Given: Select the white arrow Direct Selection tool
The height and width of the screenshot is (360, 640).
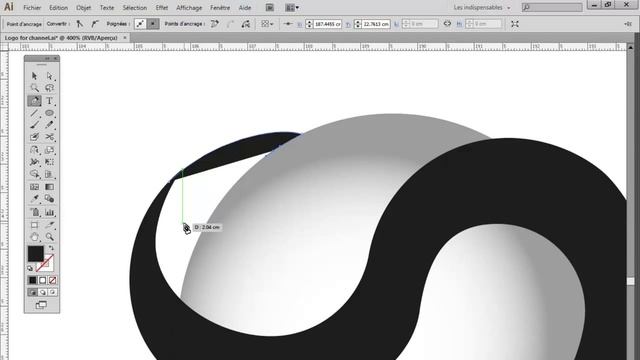Looking at the screenshot, I should (49, 76).
